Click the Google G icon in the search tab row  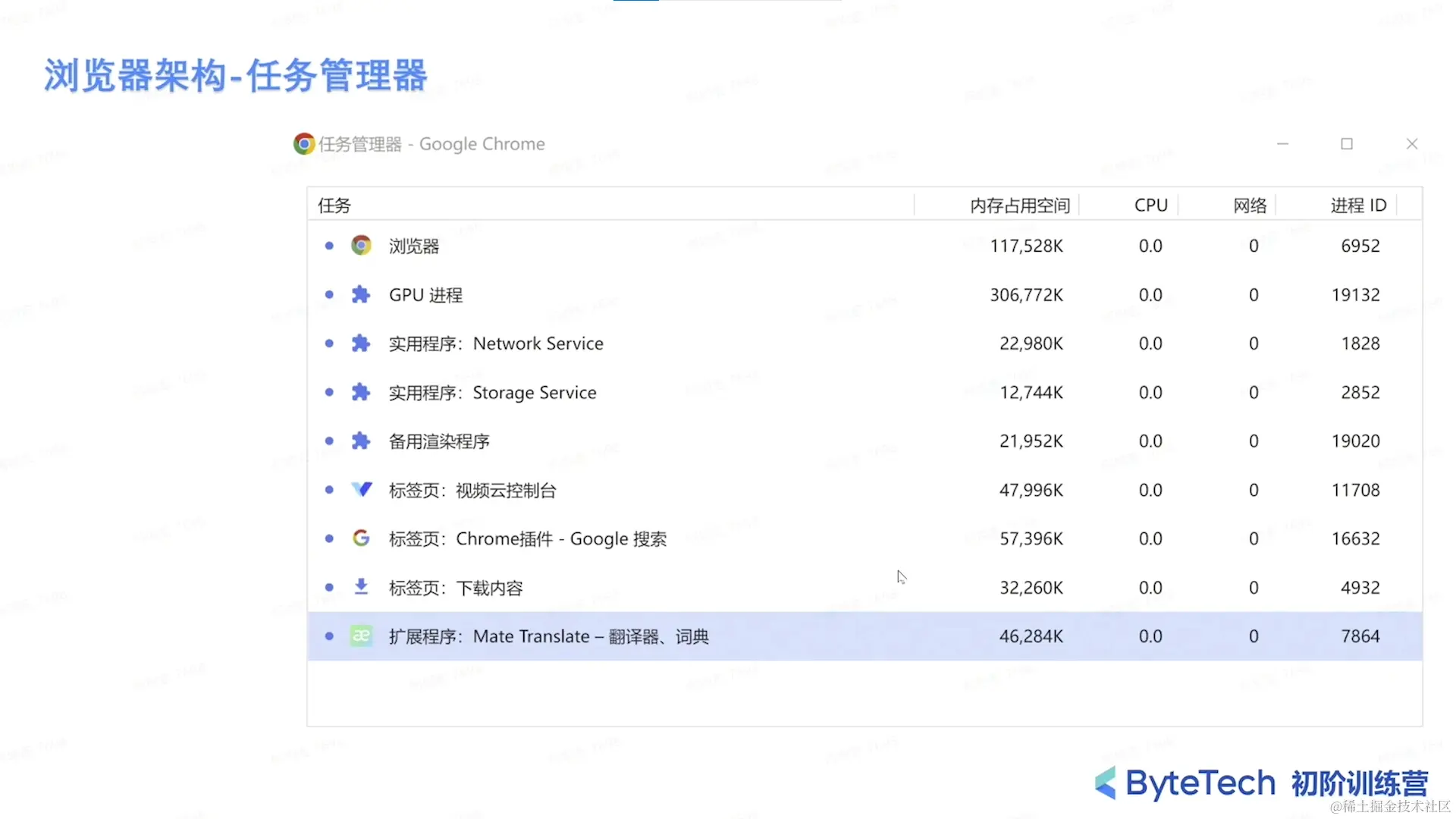[361, 538]
